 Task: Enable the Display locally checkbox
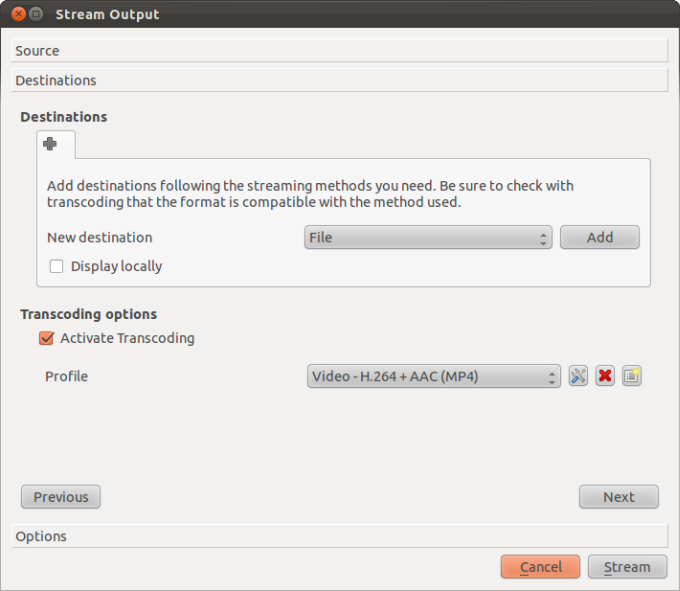pos(57,266)
